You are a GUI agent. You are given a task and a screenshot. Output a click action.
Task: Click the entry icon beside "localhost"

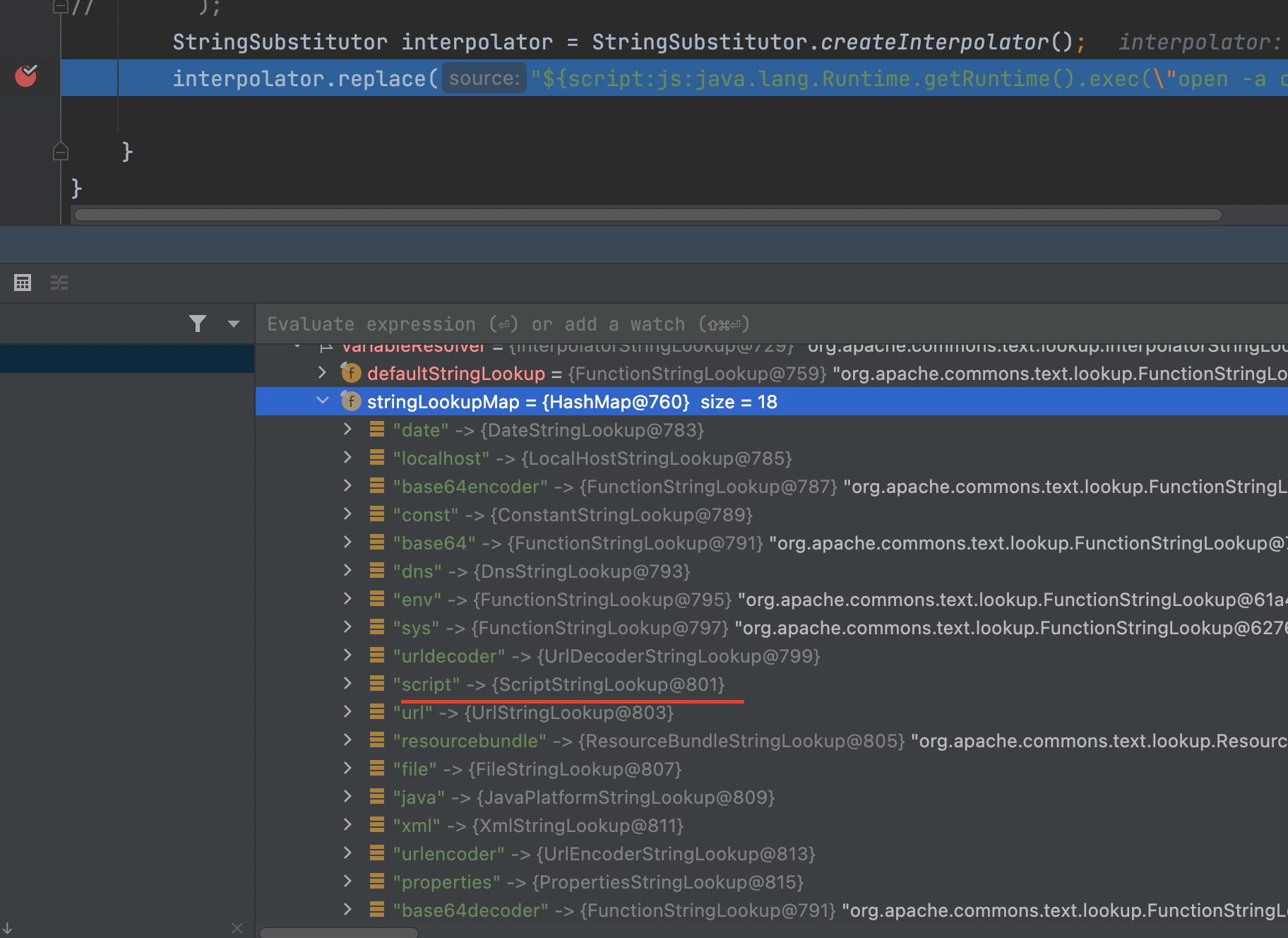click(x=377, y=457)
